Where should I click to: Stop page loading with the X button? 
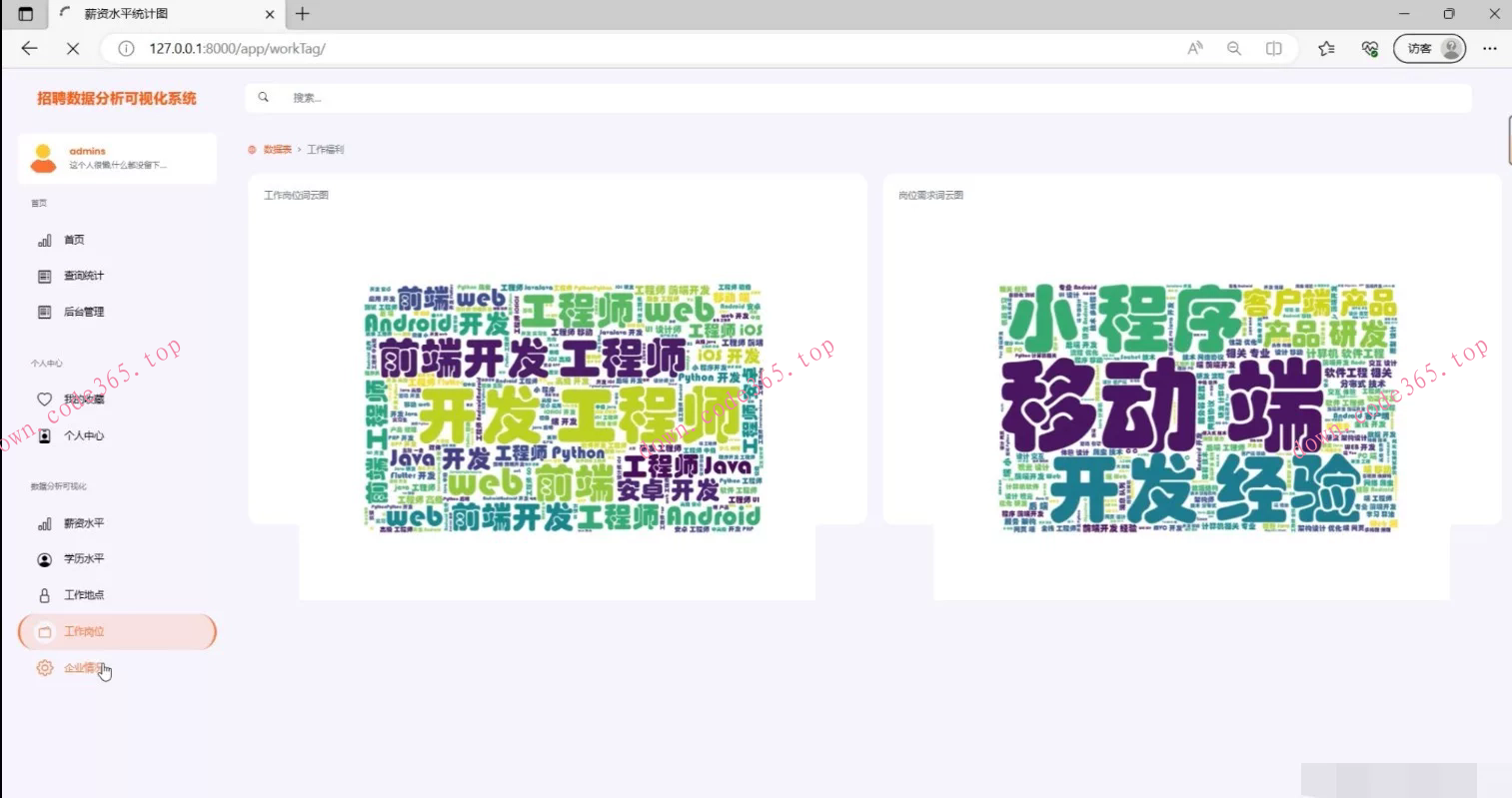coord(73,48)
